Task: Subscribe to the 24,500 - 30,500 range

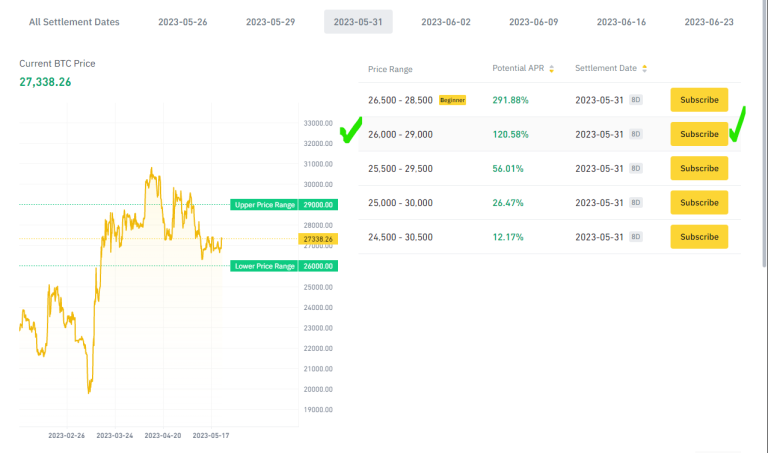Action: pos(699,237)
